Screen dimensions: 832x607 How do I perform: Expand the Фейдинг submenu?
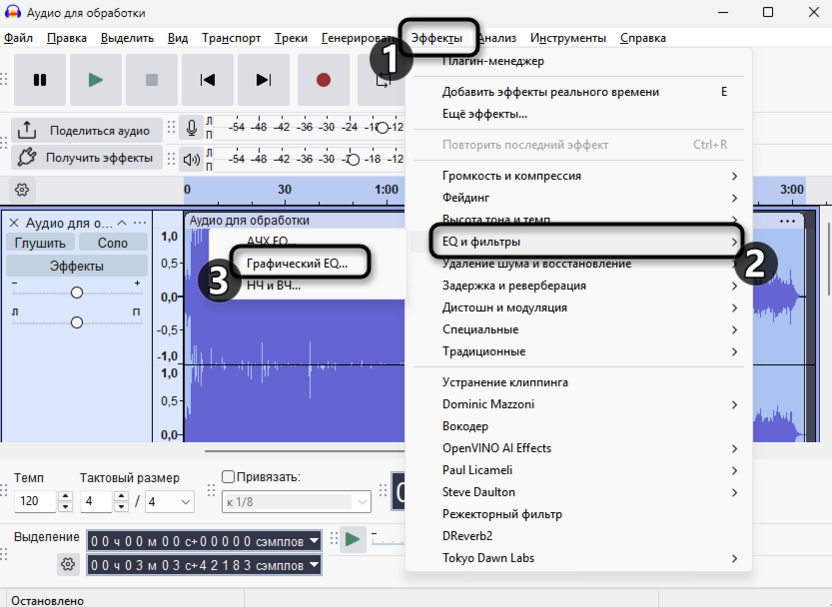click(x=578, y=198)
